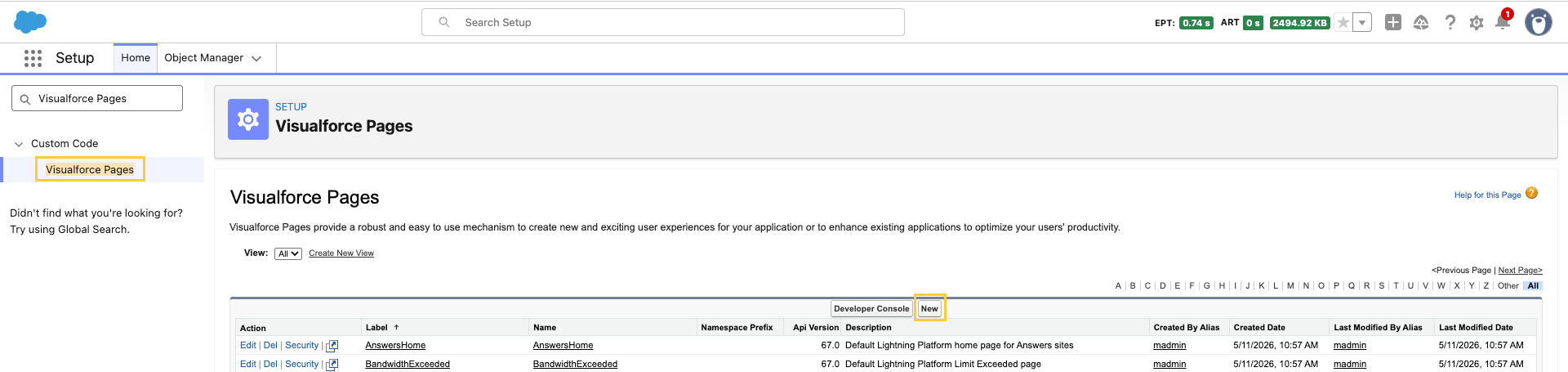
Task: Open madmin Last Modified By link, BandwidthExceeded row
Action: click(1350, 364)
